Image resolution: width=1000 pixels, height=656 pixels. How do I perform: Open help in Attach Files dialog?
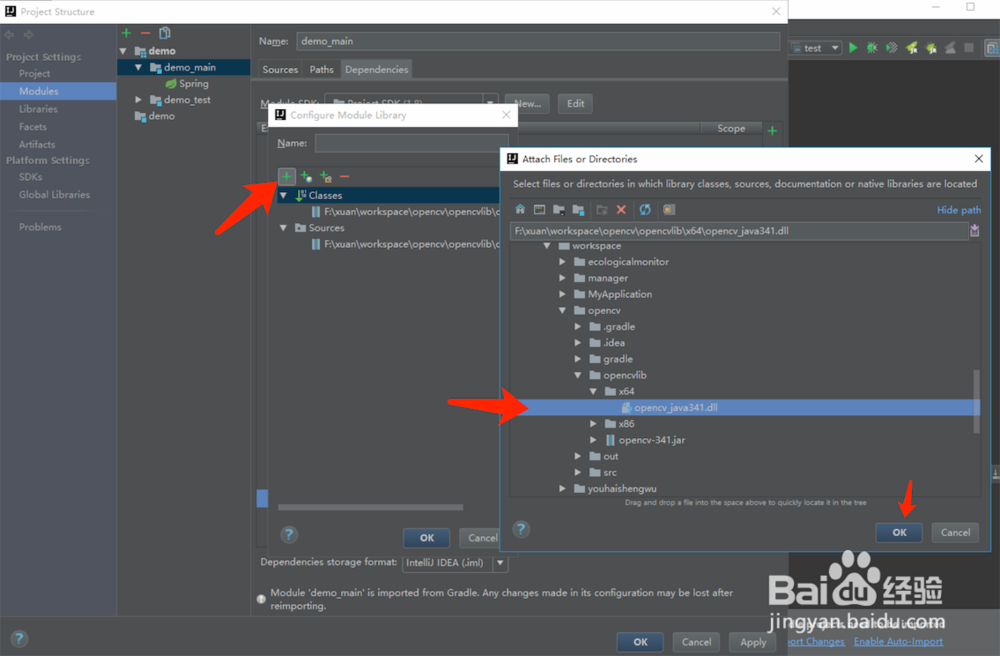521,529
